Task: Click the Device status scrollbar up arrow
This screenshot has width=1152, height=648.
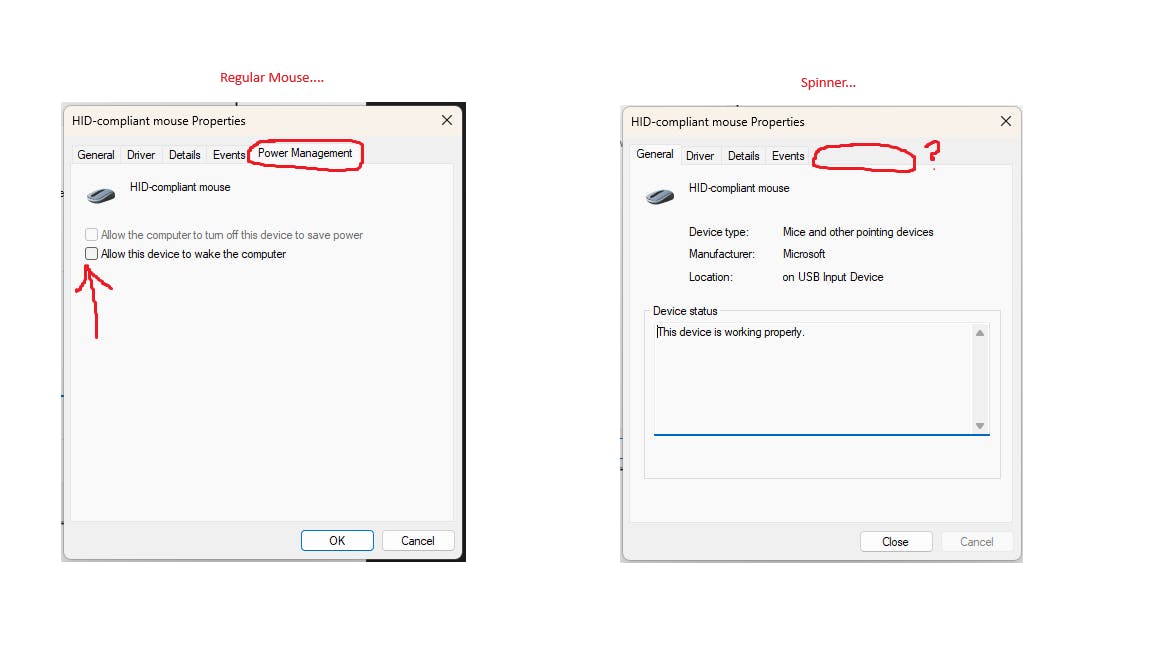Action: coord(980,333)
